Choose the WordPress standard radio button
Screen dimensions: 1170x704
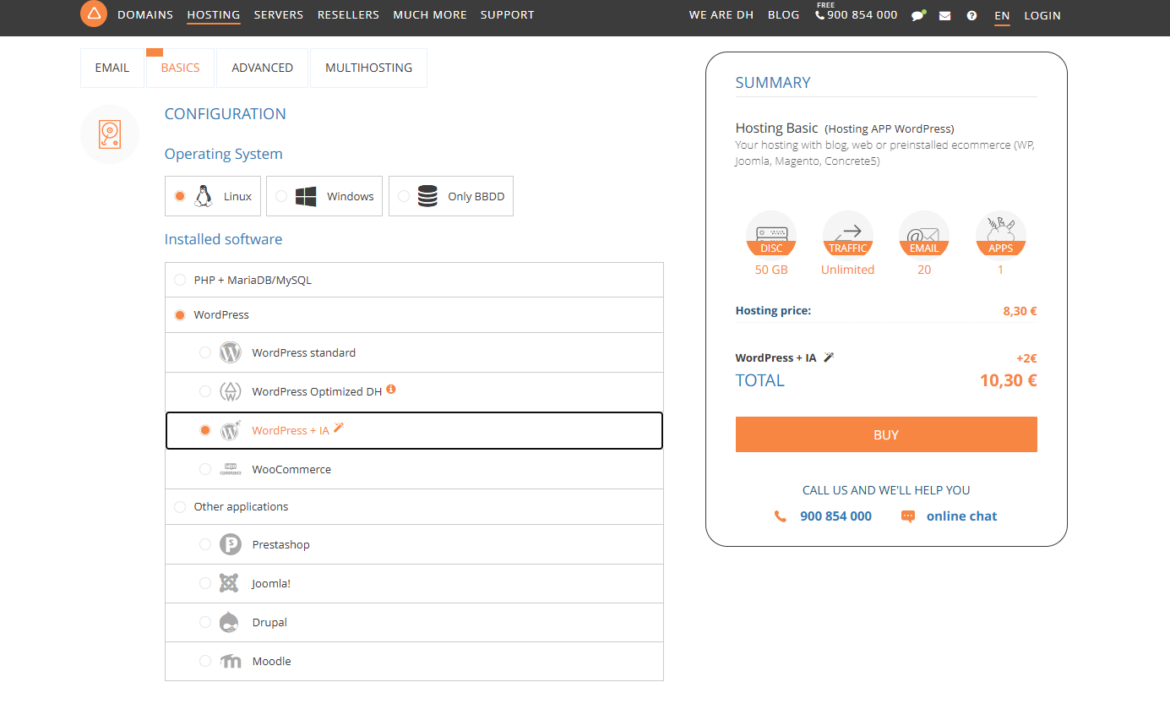[x=204, y=352]
